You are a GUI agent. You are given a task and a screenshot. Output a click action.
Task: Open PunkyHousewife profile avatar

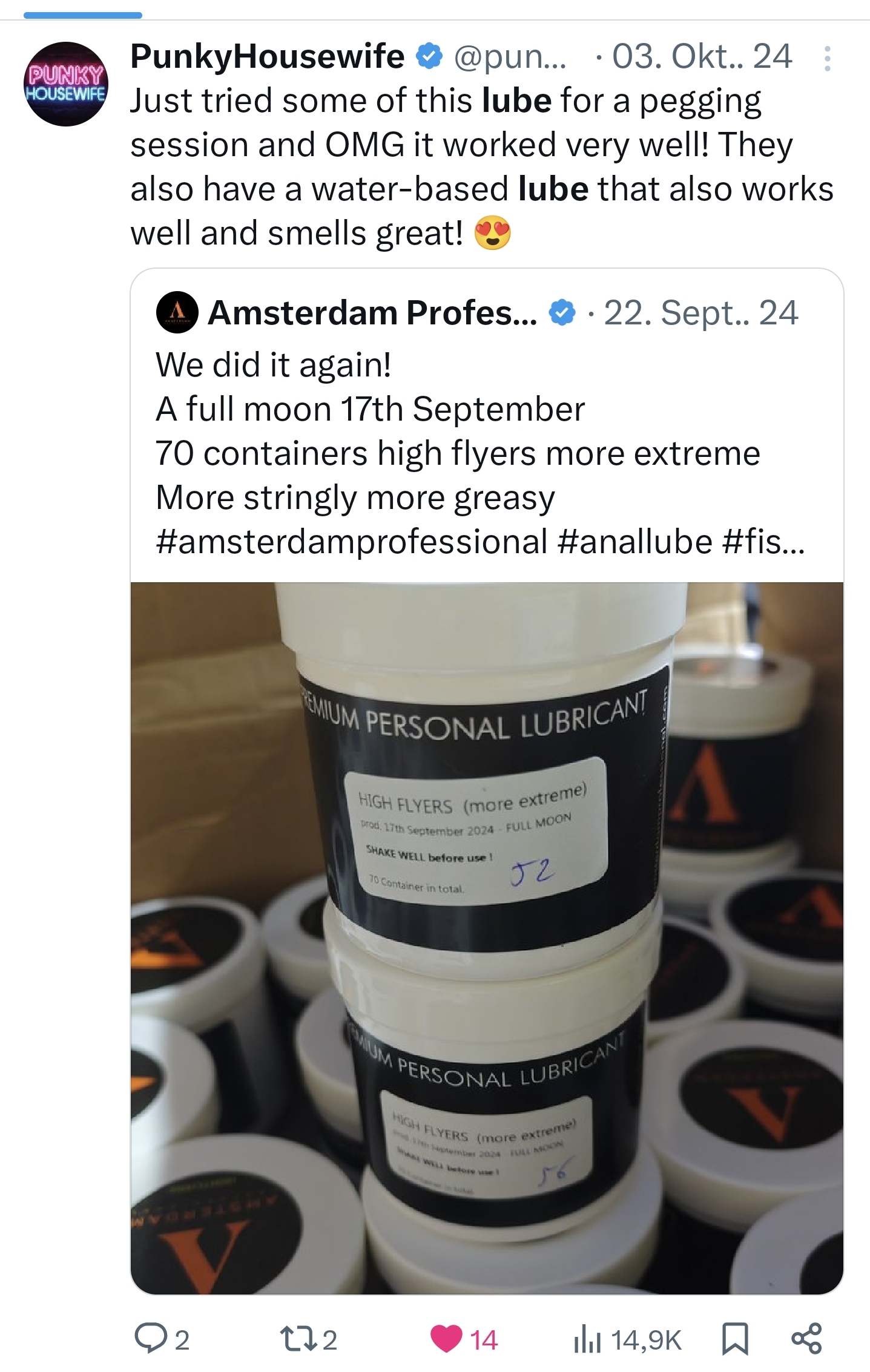[x=66, y=84]
